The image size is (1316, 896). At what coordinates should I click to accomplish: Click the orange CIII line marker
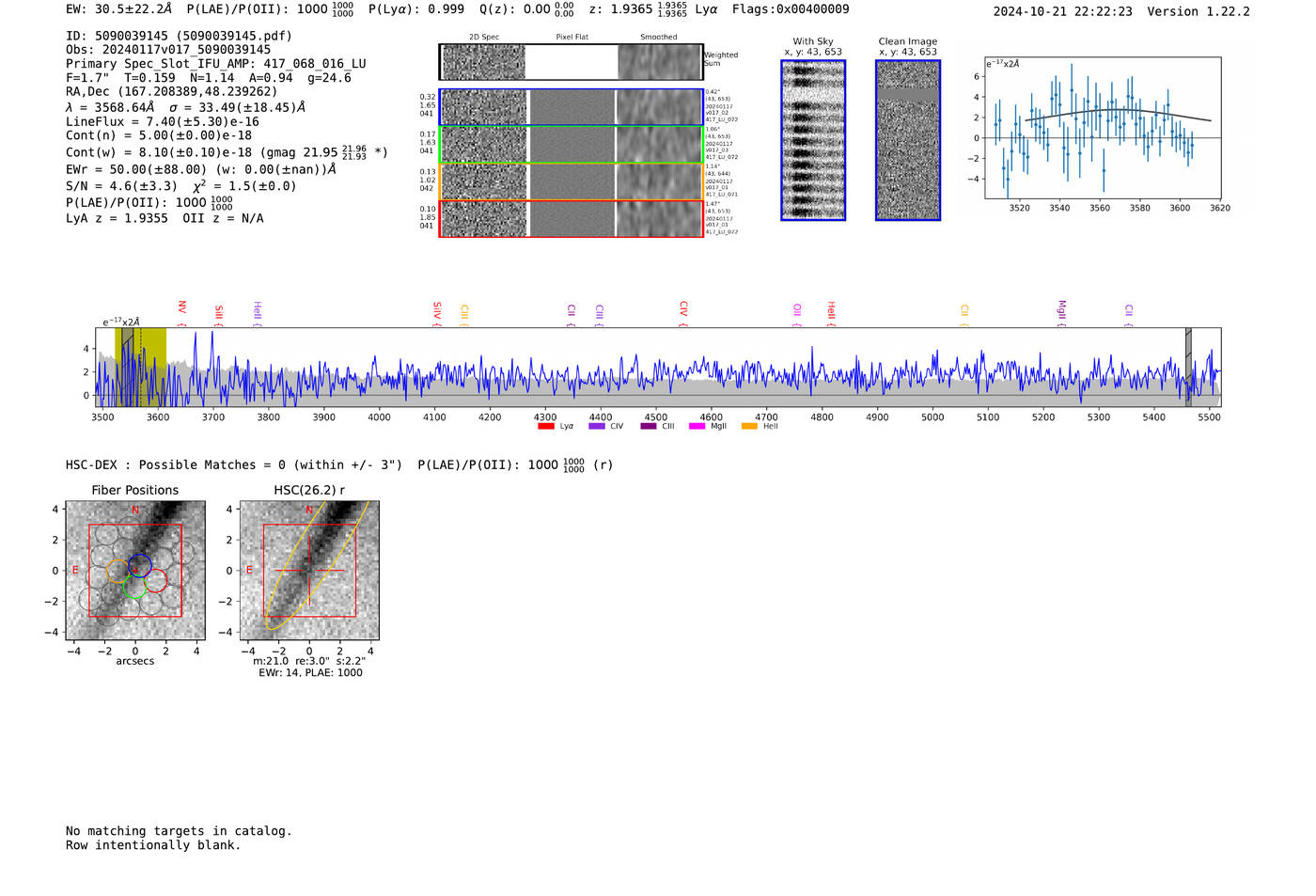(464, 312)
